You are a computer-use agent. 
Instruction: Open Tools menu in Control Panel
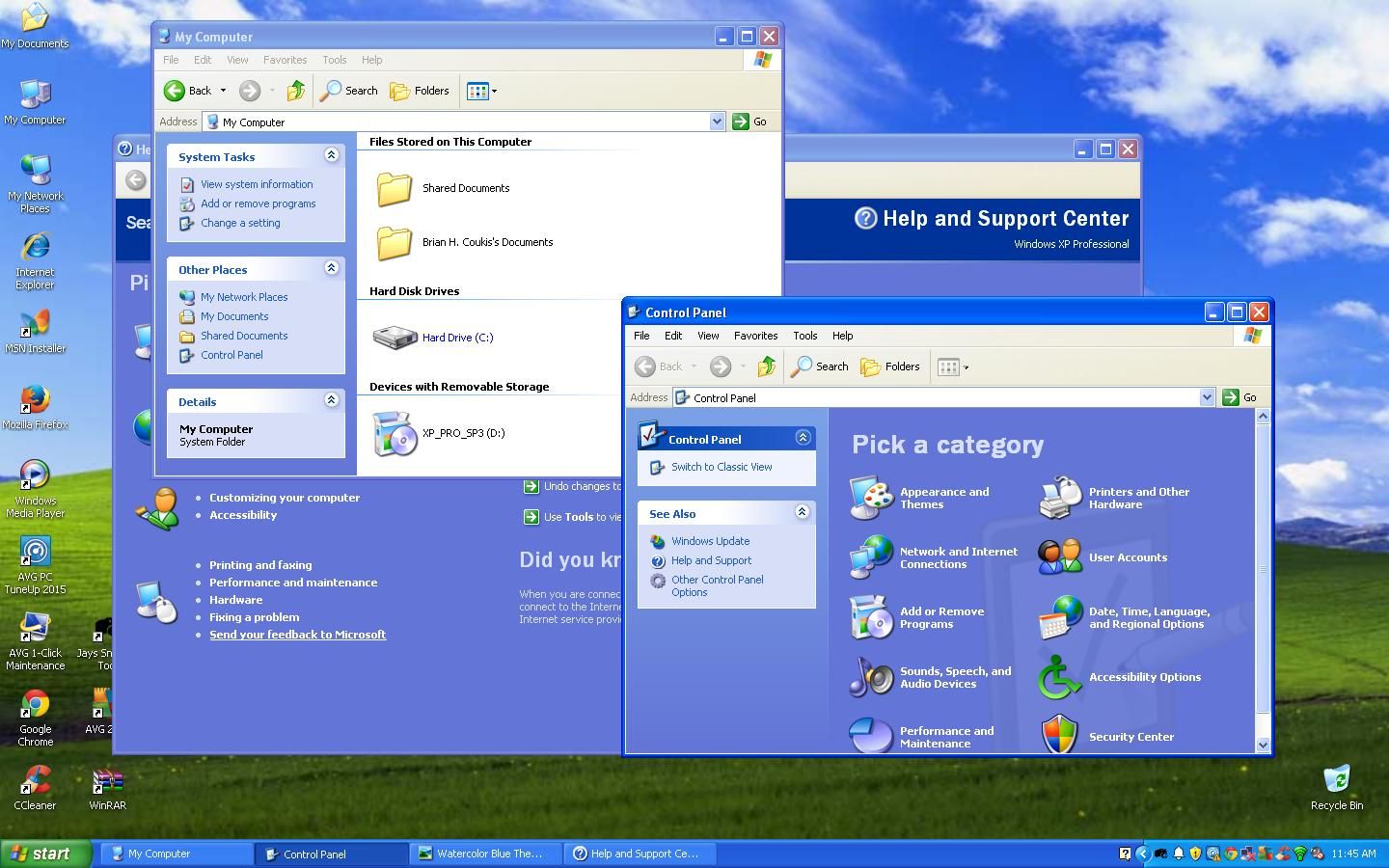804,336
